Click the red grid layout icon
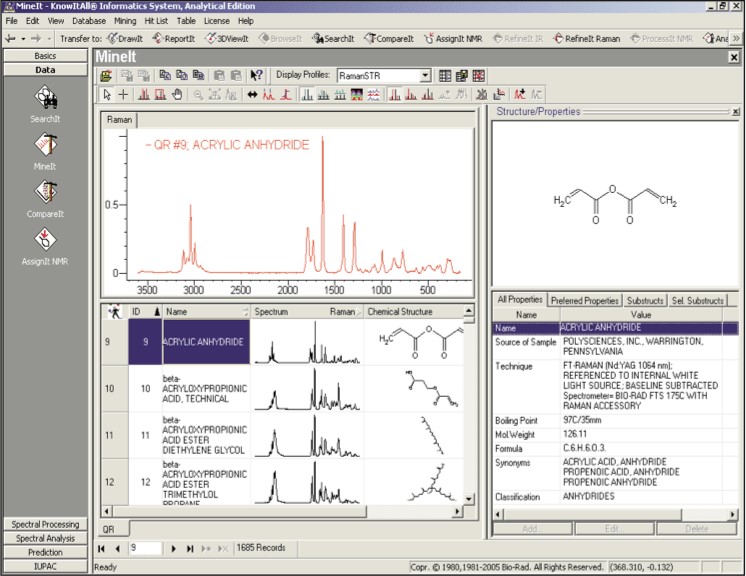Viewport: 746px width, 576px height. 479,76
